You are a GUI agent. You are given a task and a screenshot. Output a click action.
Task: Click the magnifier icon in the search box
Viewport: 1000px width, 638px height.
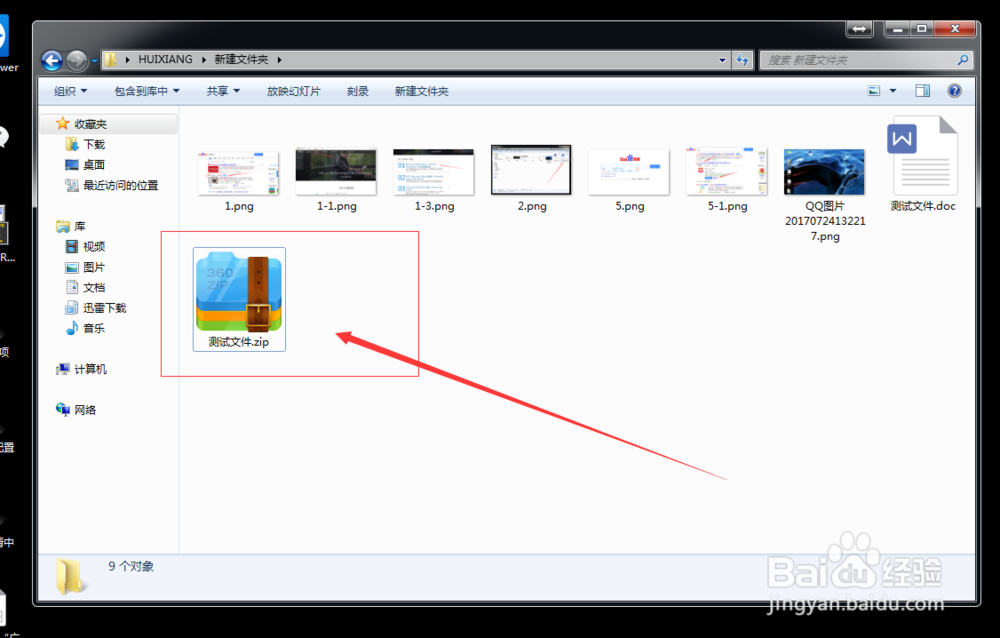coord(963,60)
